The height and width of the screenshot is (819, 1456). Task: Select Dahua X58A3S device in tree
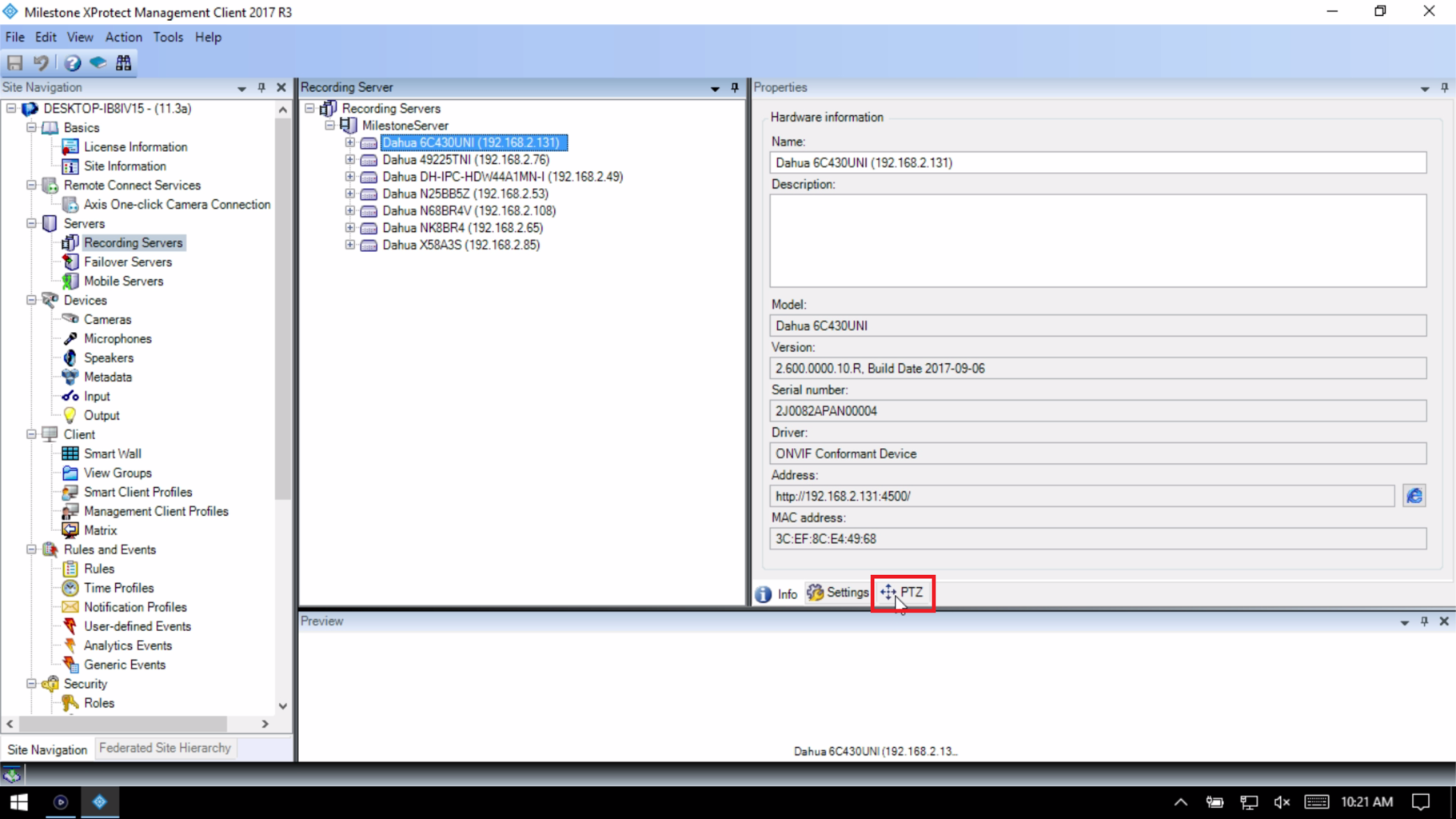tap(461, 245)
